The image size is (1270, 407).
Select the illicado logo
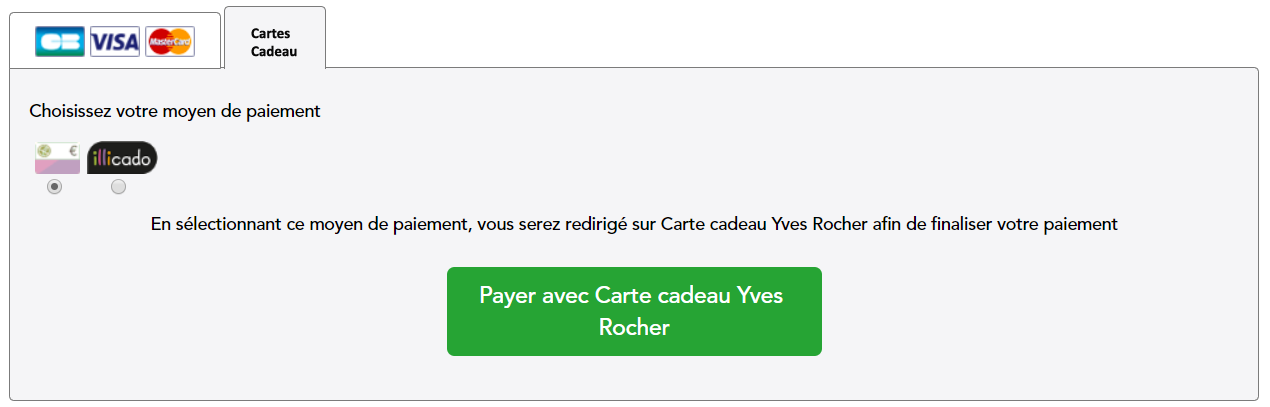pyautogui.click(x=123, y=158)
